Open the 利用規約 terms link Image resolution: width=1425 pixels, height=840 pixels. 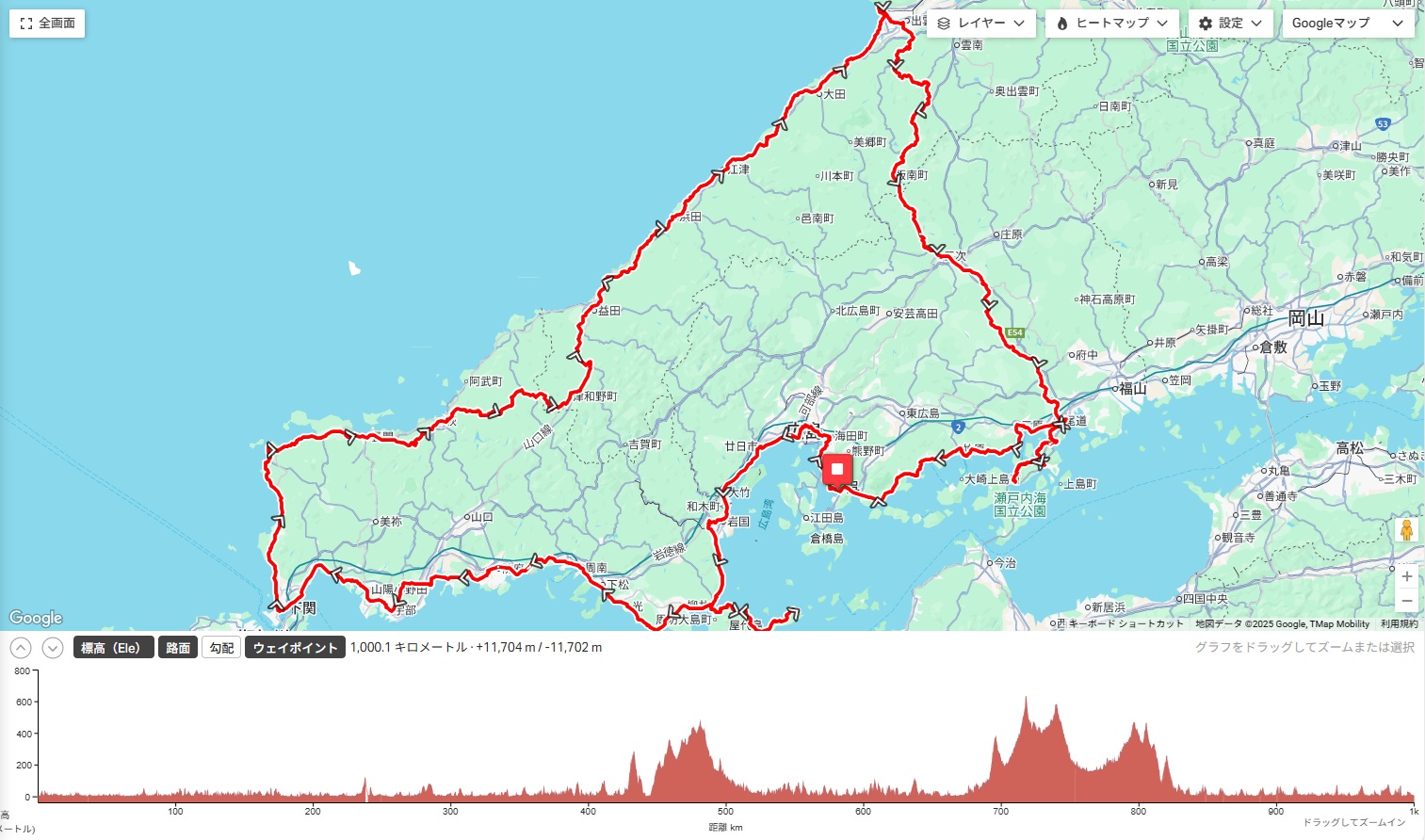(1399, 623)
